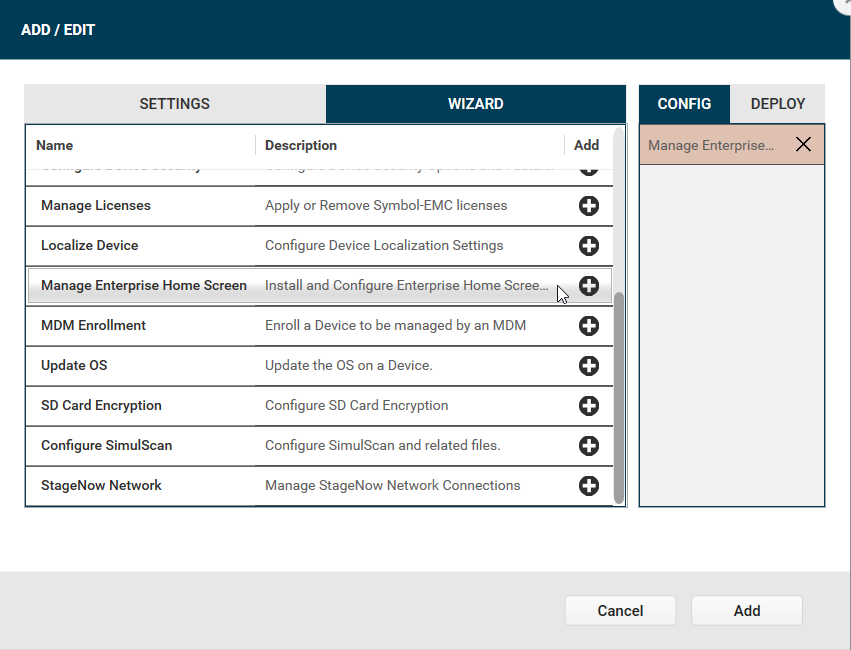Remove Manage Enterprise config with the X
The width and height of the screenshot is (851, 650).
point(803,144)
